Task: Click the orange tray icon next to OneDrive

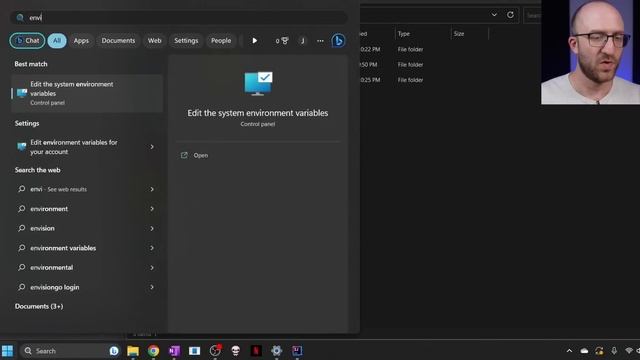Action: (599, 351)
